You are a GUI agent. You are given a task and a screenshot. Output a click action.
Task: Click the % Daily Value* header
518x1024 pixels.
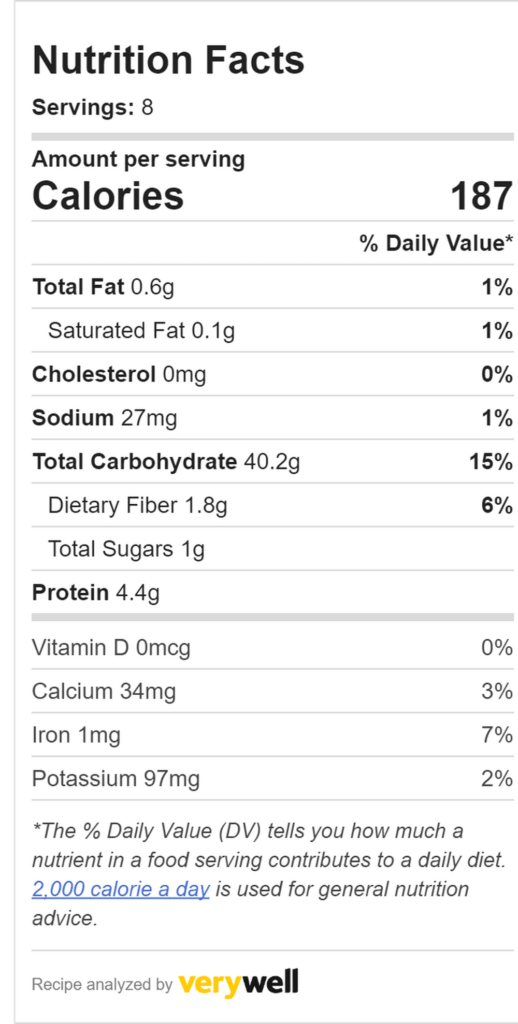[x=436, y=244]
